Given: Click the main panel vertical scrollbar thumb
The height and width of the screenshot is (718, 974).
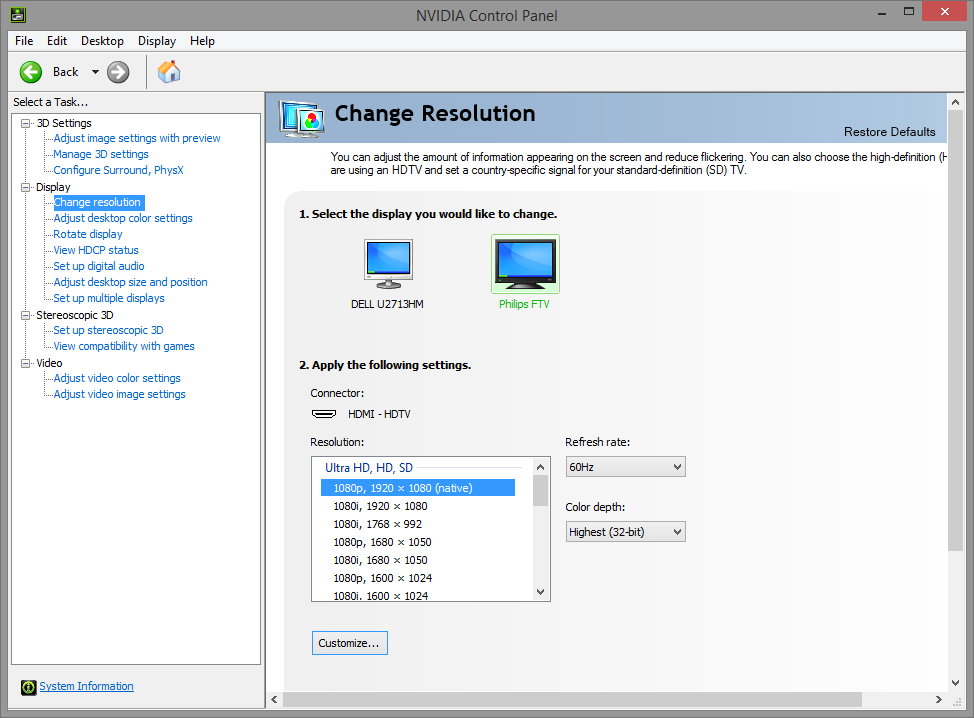Looking at the screenshot, I should pos(955,330).
